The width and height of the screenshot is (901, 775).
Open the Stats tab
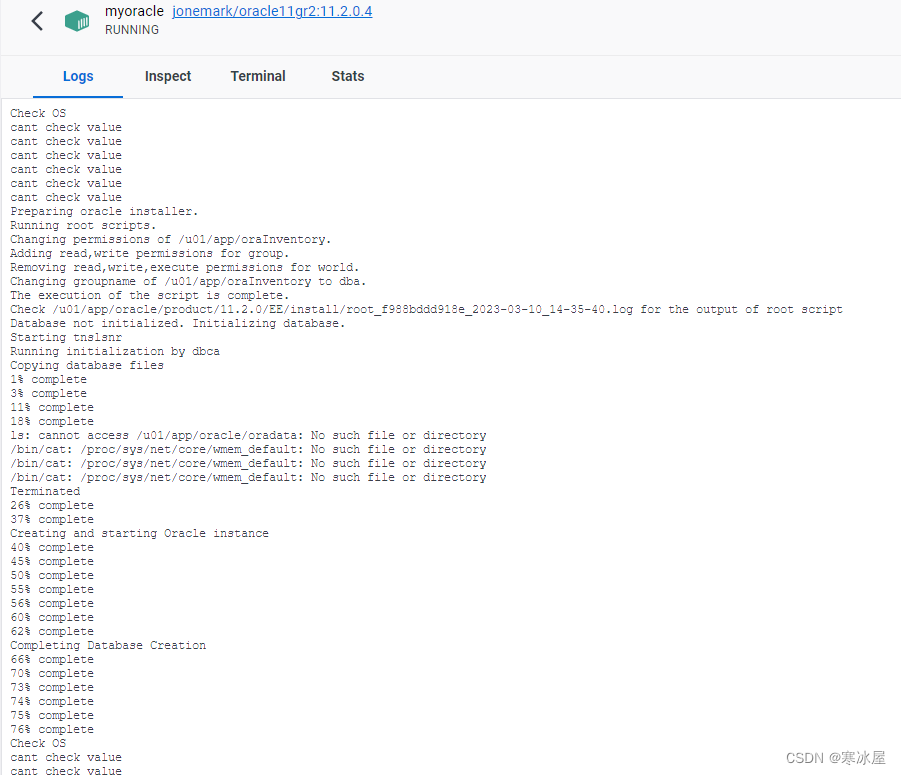click(348, 76)
